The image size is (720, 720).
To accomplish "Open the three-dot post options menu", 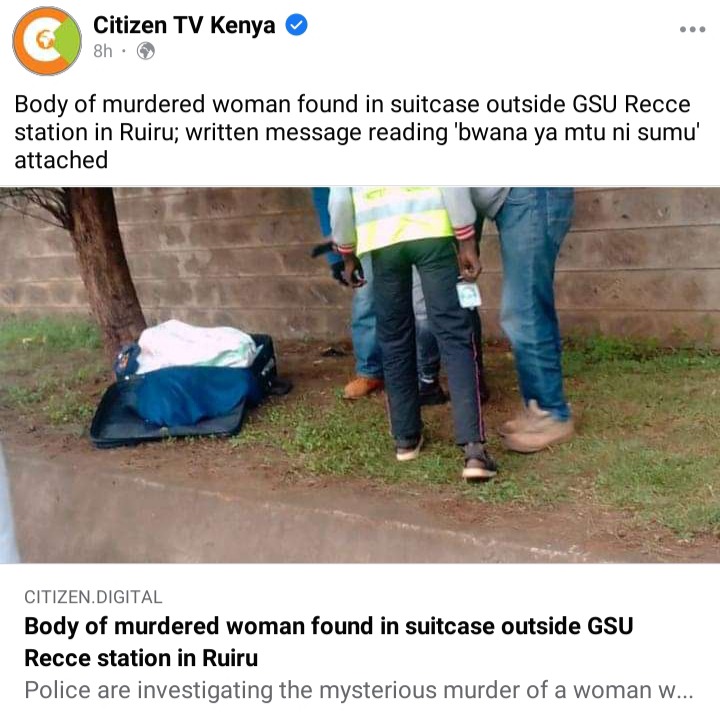I will tap(692, 29).
